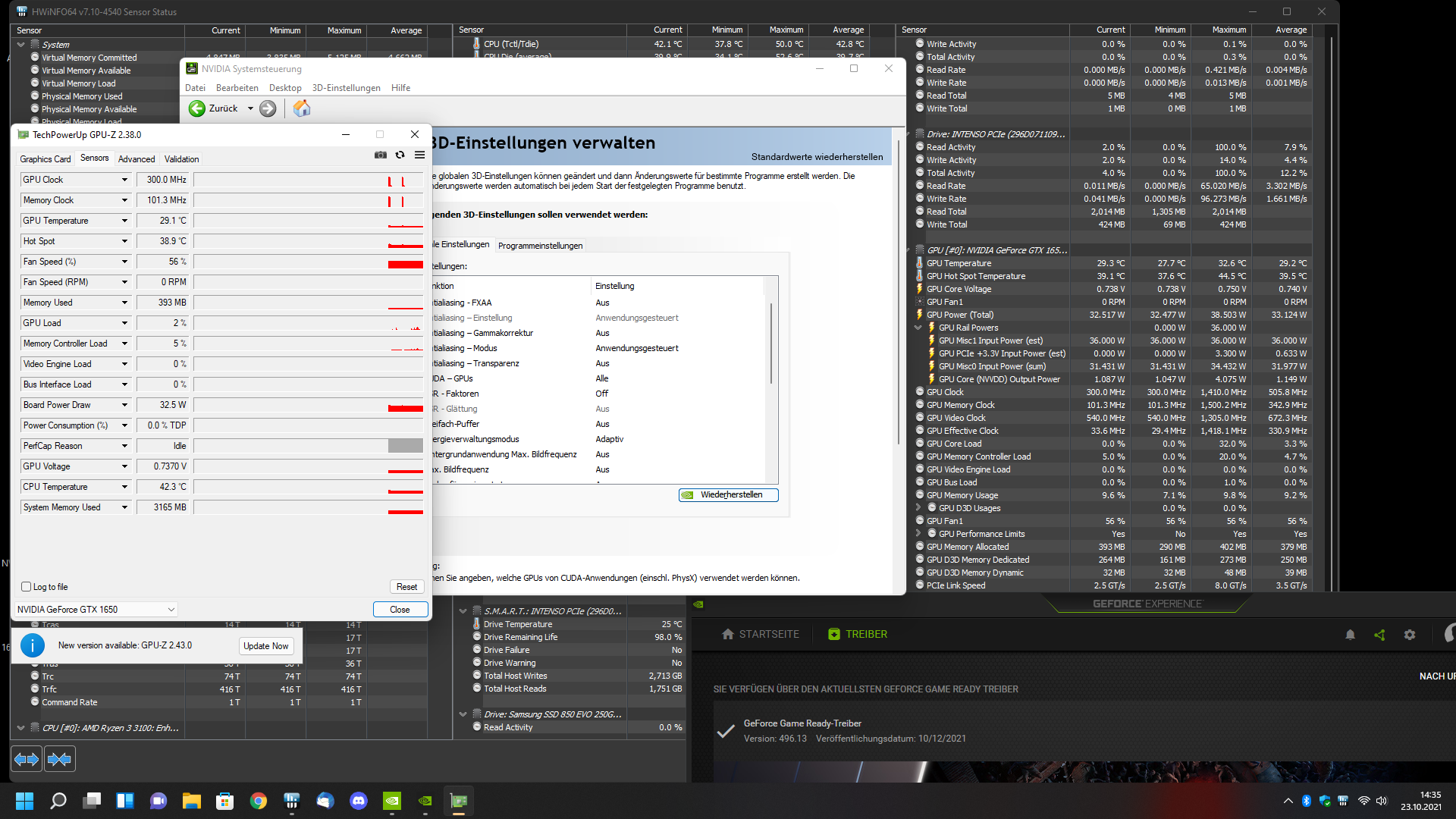Open Task View from taskbar
This screenshot has width=1456, height=819.
pos(92,801)
